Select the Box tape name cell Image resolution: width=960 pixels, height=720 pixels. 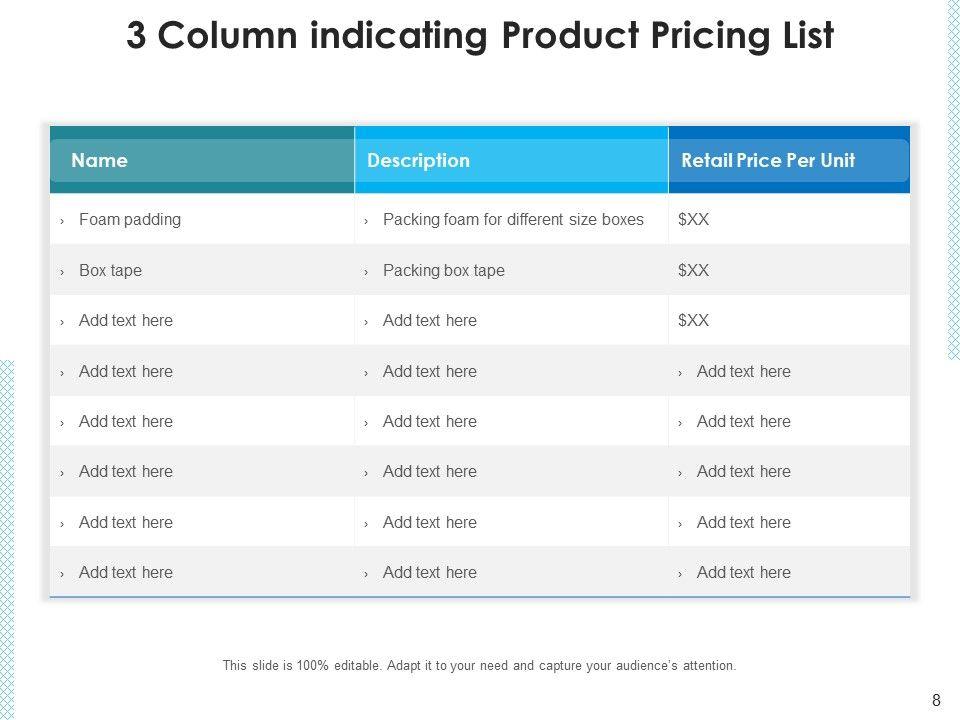pyautogui.click(x=110, y=270)
